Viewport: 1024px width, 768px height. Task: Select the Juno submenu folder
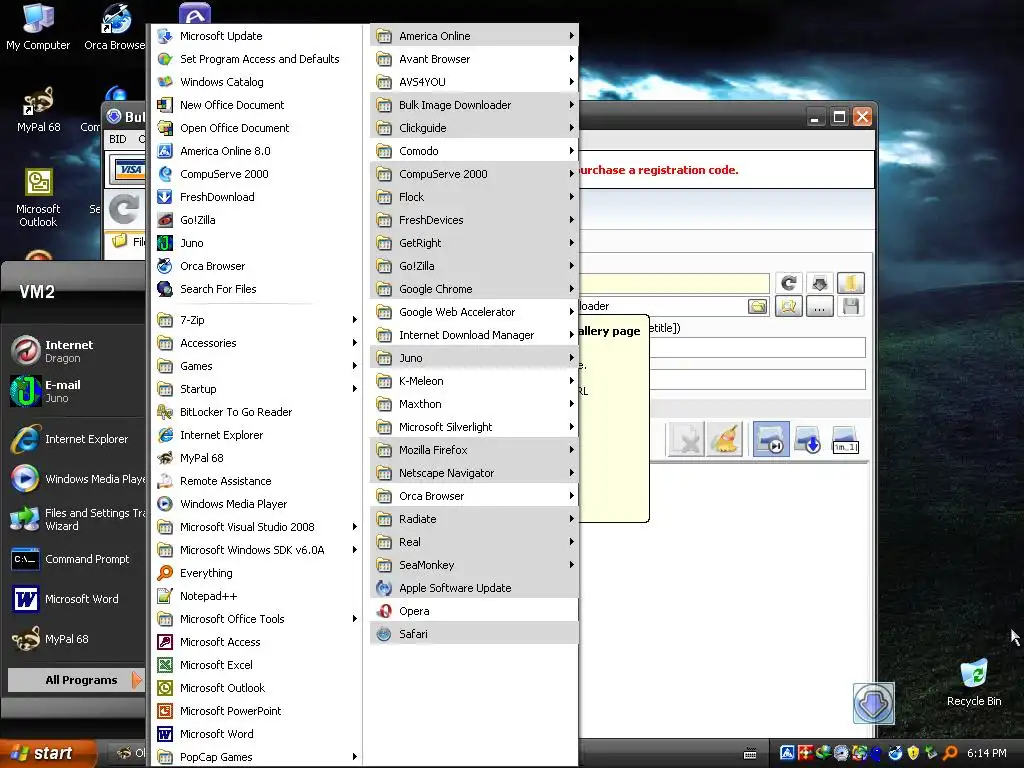[x=474, y=358]
